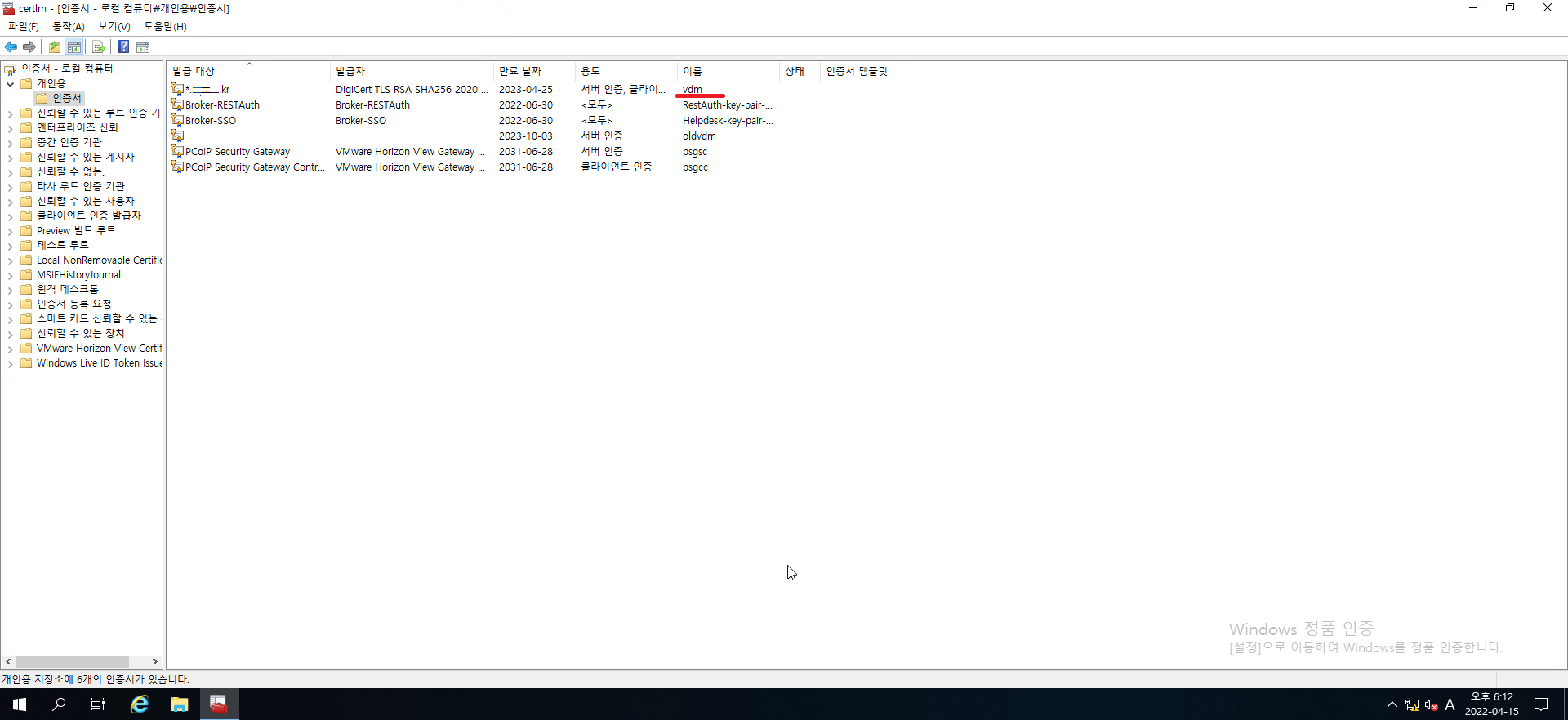The image size is (1568, 720).
Task: Open the notification center icon
Action: 1541,704
